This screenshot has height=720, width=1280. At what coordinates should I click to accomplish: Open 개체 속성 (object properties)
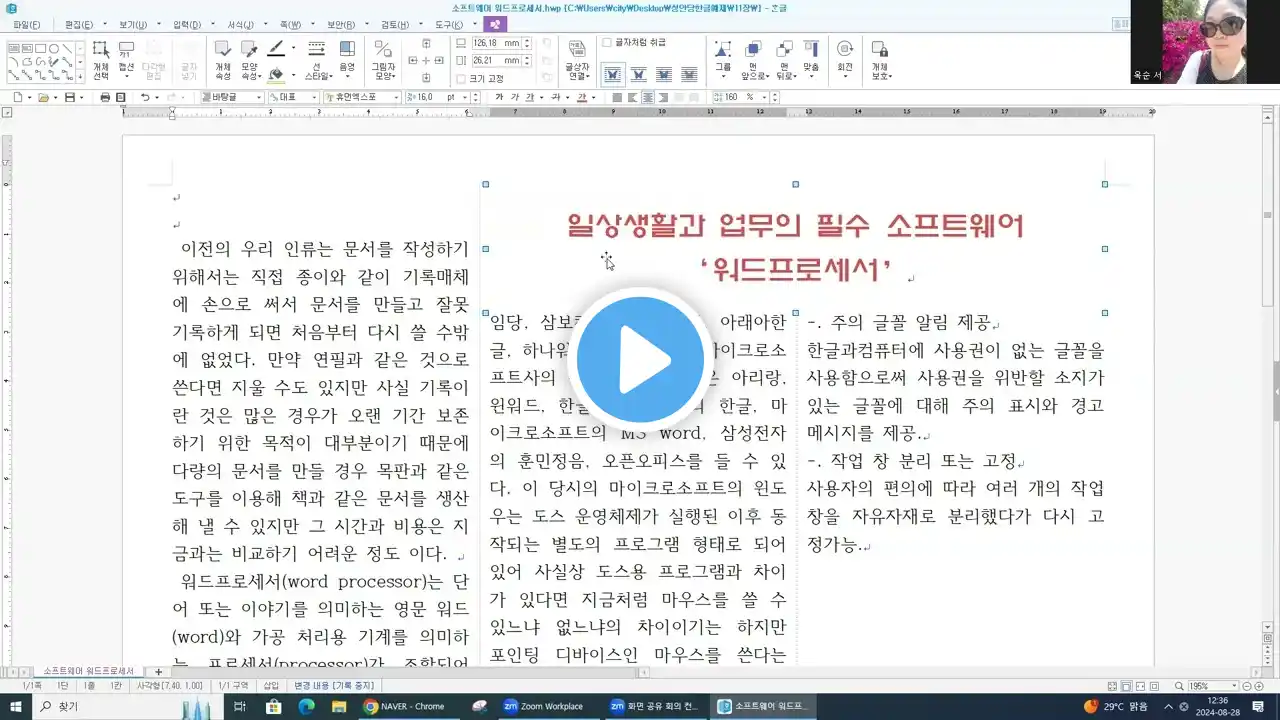pos(223,61)
